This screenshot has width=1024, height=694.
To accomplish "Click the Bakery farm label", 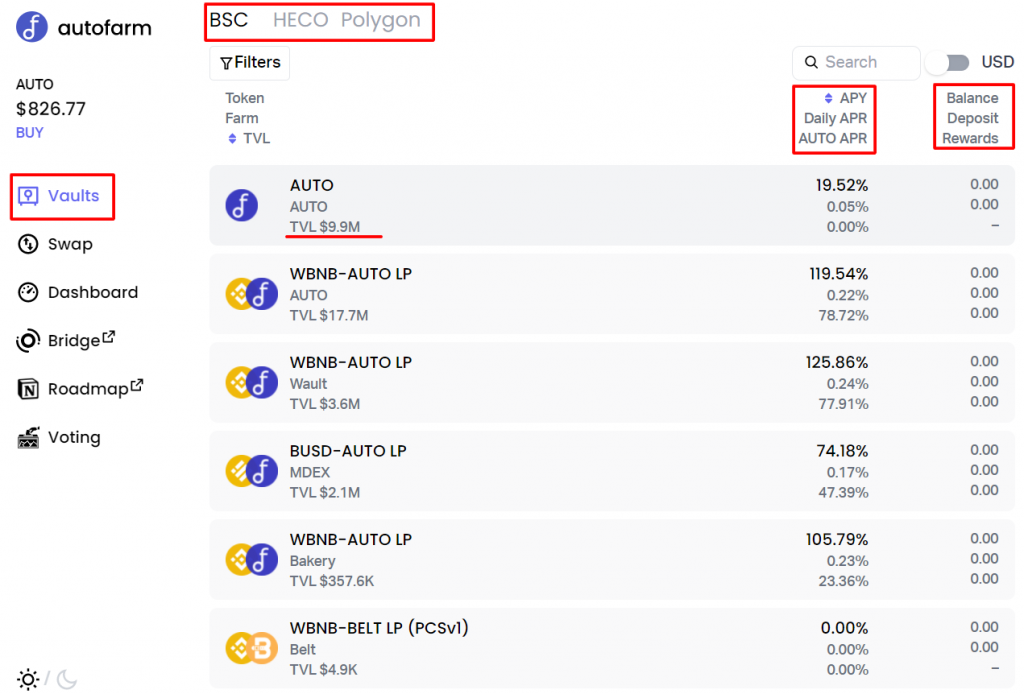I will [x=312, y=561].
